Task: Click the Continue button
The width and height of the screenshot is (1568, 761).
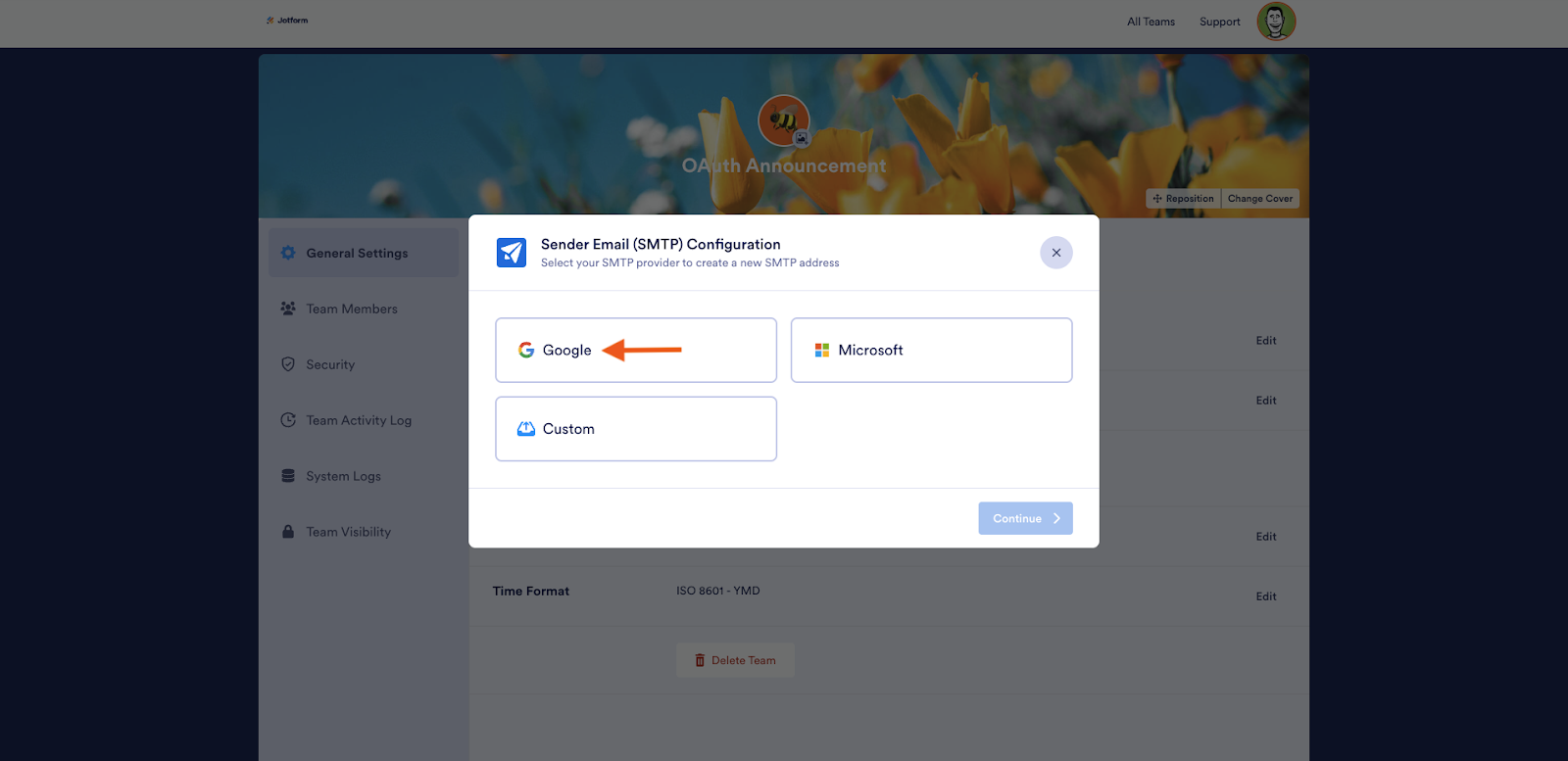Action: tap(1025, 518)
